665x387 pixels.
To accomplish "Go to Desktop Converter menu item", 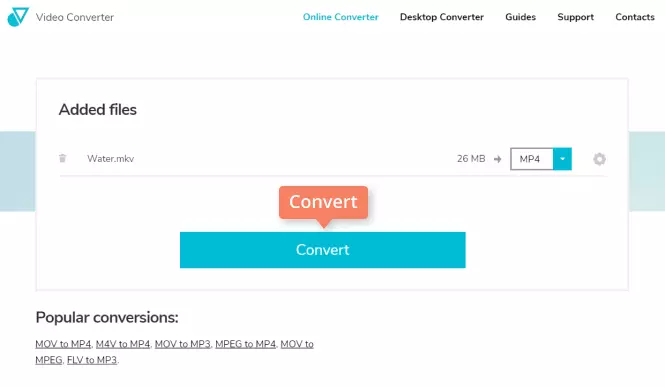I will (x=441, y=17).
